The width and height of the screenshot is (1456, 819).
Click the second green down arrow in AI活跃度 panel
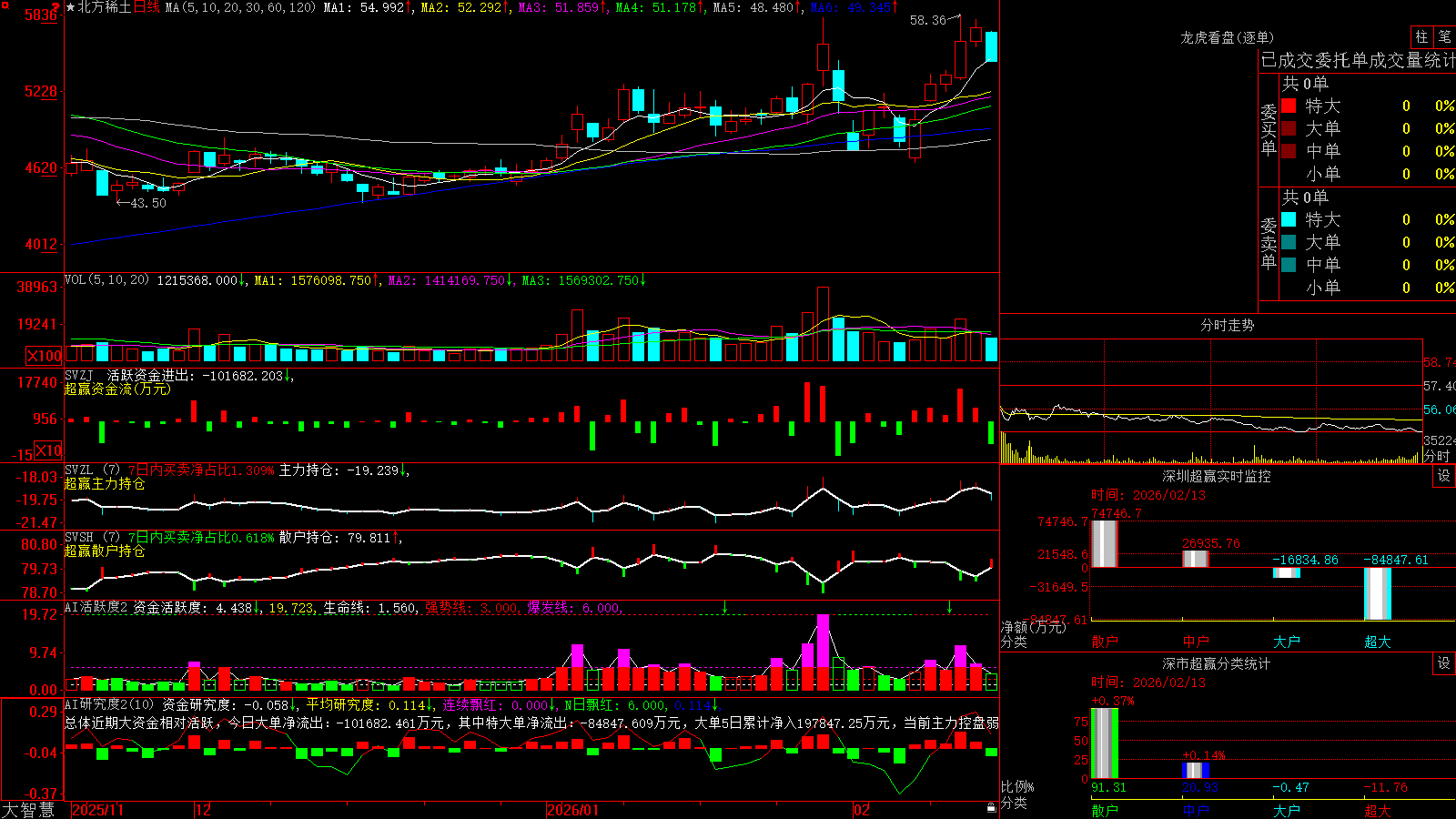[949, 606]
